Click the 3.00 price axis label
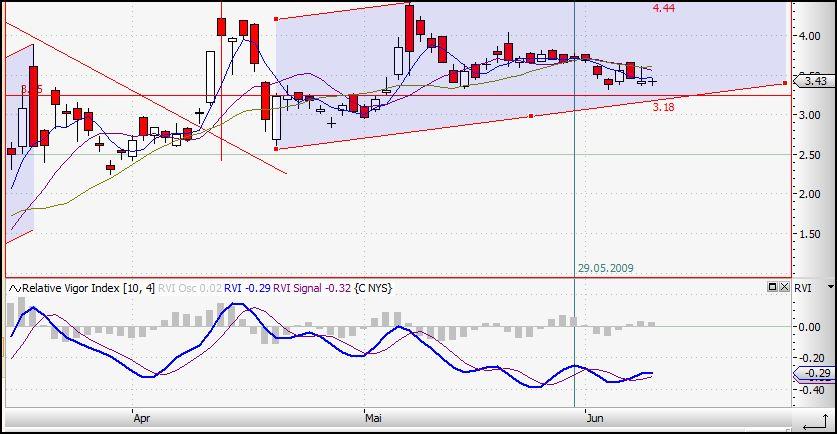The width and height of the screenshot is (837, 434). coord(810,115)
